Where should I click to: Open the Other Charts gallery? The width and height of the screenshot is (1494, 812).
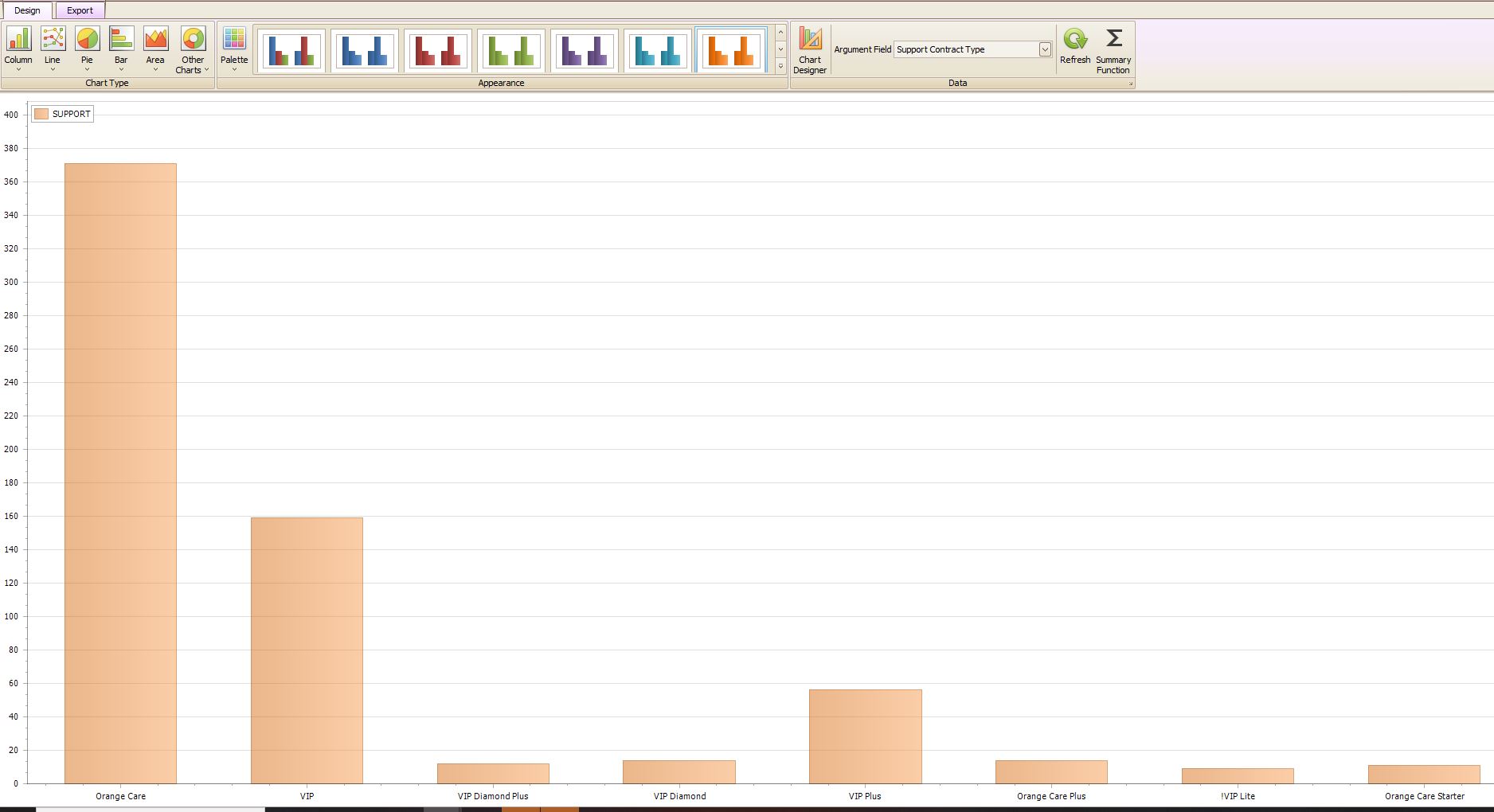pyautogui.click(x=193, y=49)
